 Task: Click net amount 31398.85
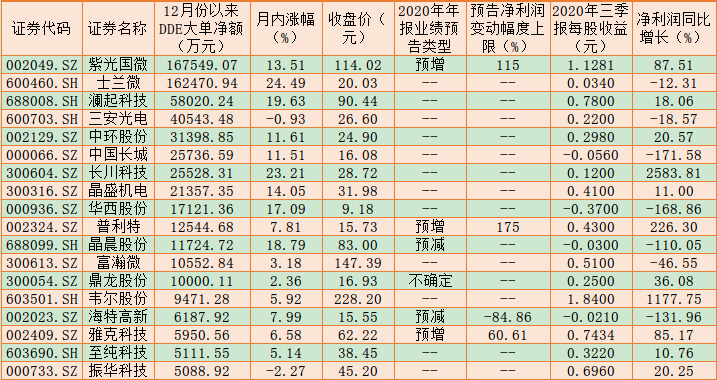(203, 137)
